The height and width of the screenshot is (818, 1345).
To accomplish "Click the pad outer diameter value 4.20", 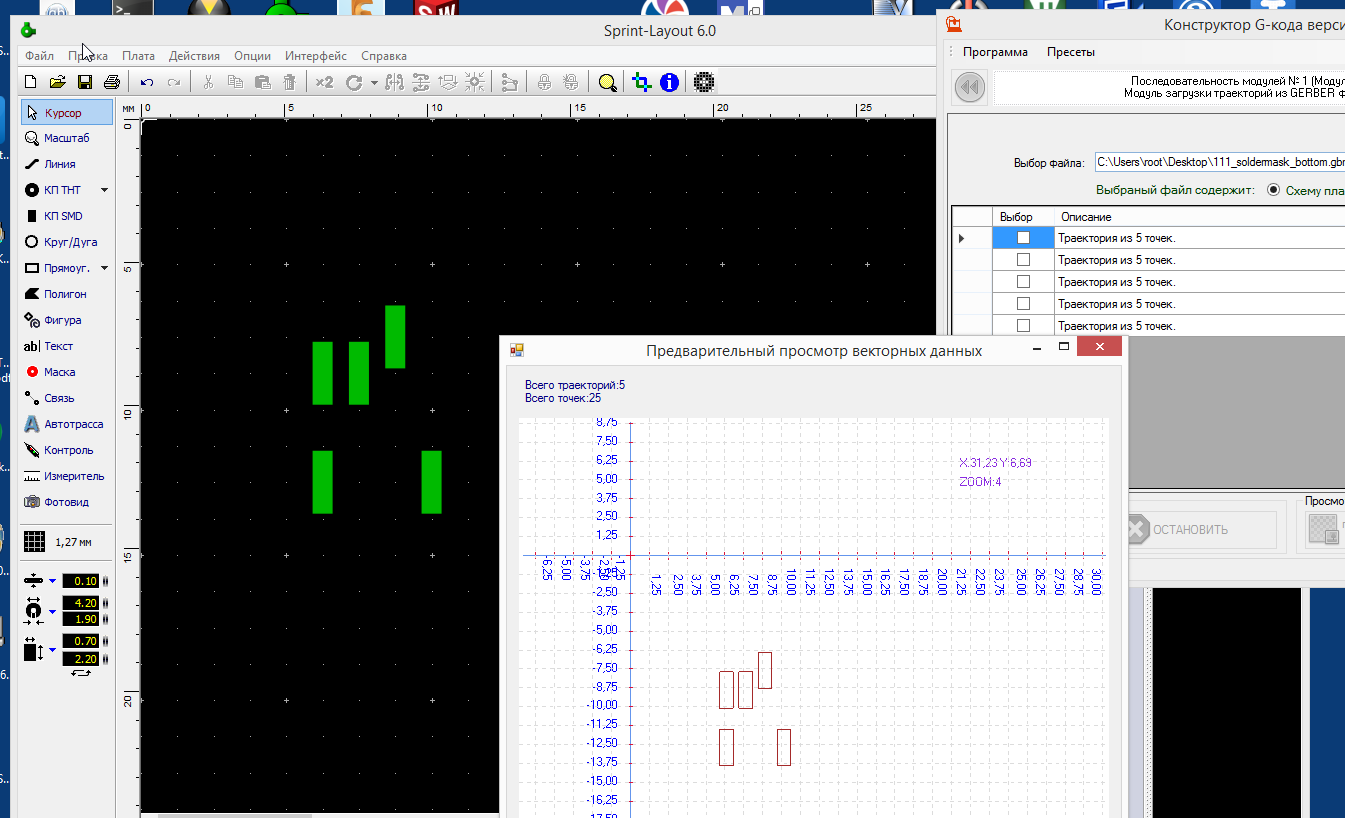I will pos(82,603).
